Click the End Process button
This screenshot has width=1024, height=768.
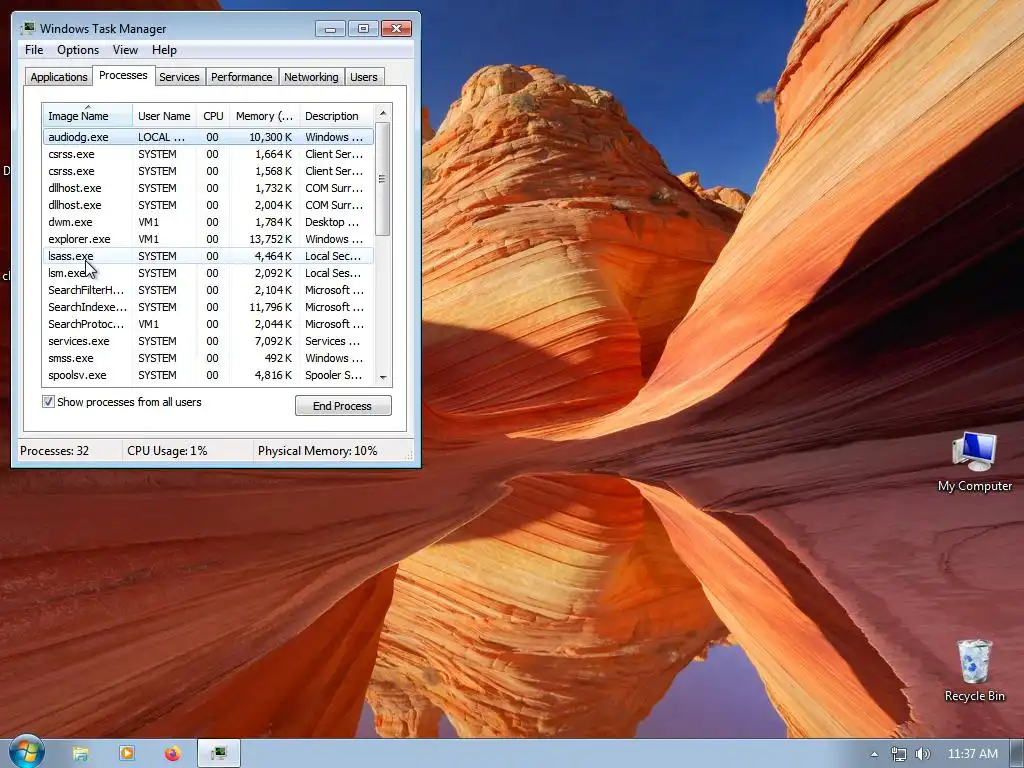(343, 406)
